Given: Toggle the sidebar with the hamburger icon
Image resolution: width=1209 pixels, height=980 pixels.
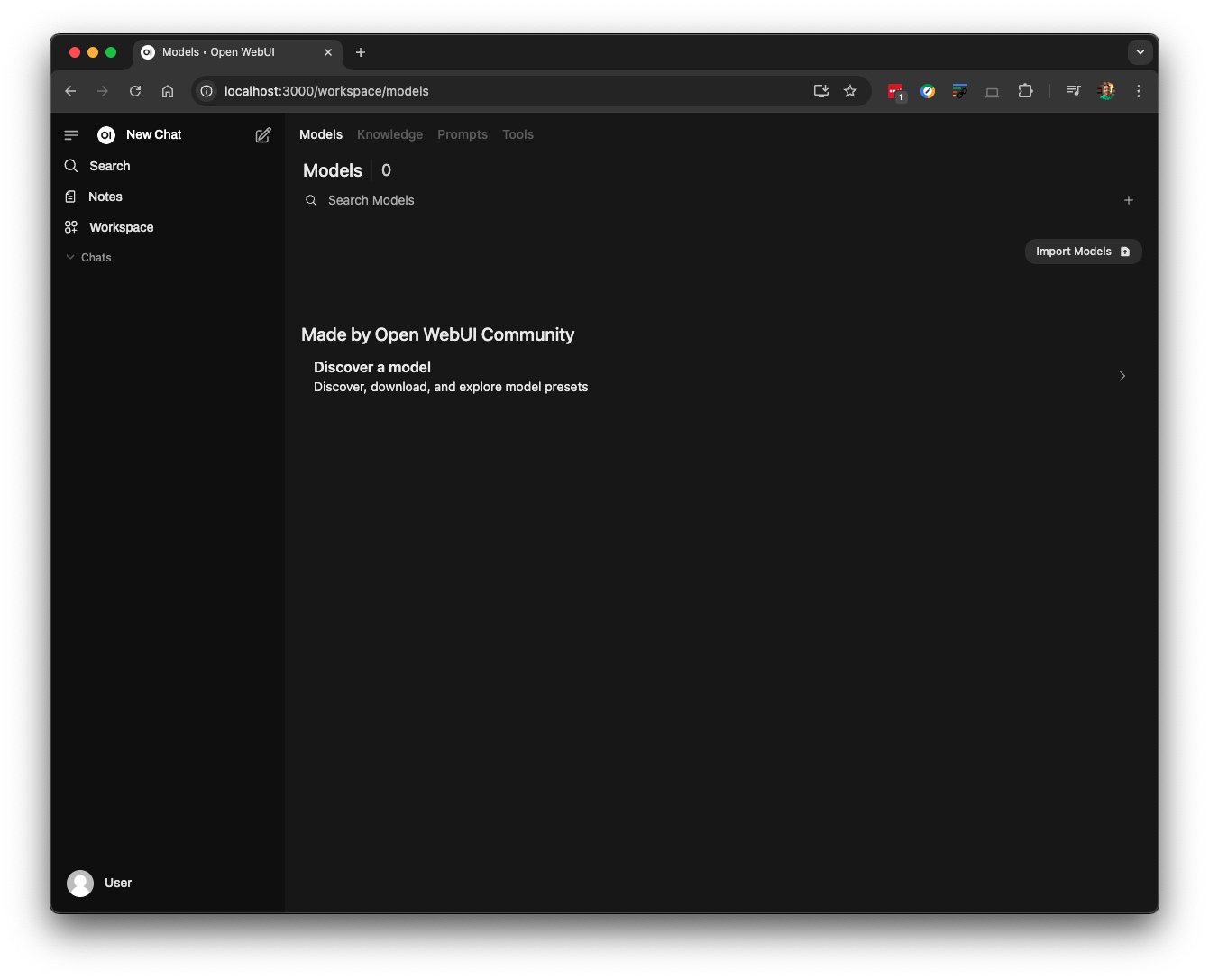Looking at the screenshot, I should (x=71, y=135).
